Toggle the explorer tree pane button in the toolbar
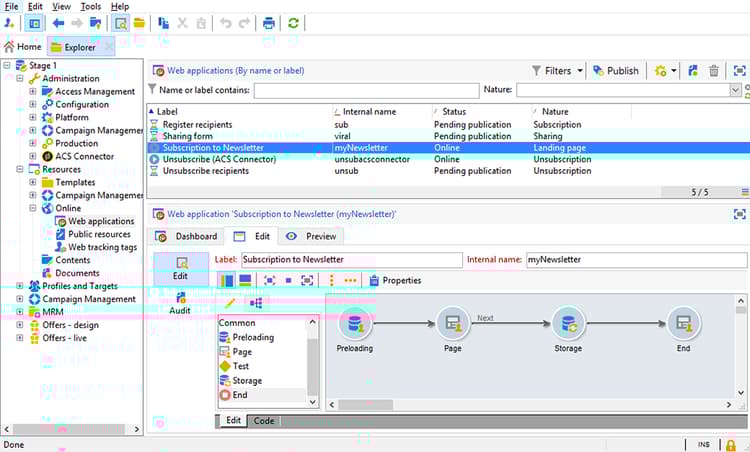The width and height of the screenshot is (750, 452). click(x=34, y=23)
